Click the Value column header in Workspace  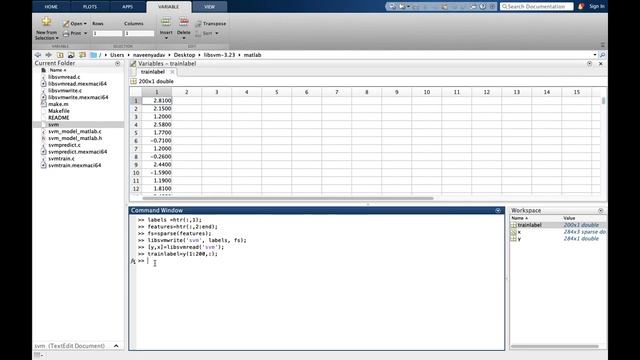coord(569,218)
